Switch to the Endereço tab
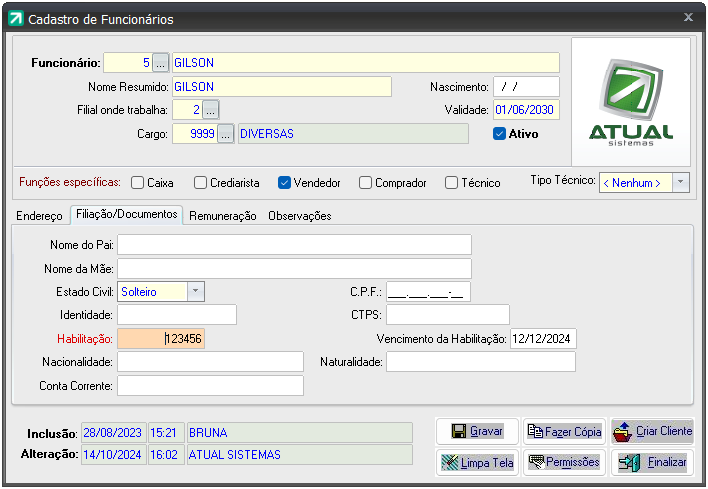This screenshot has width=708, height=489. [39, 216]
